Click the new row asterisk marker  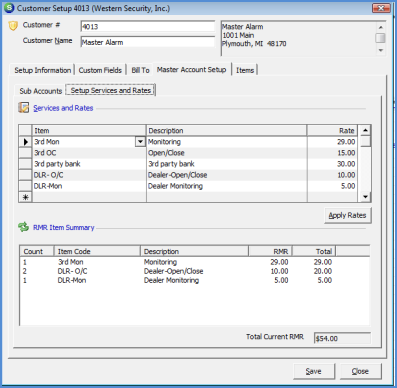pos(25,197)
